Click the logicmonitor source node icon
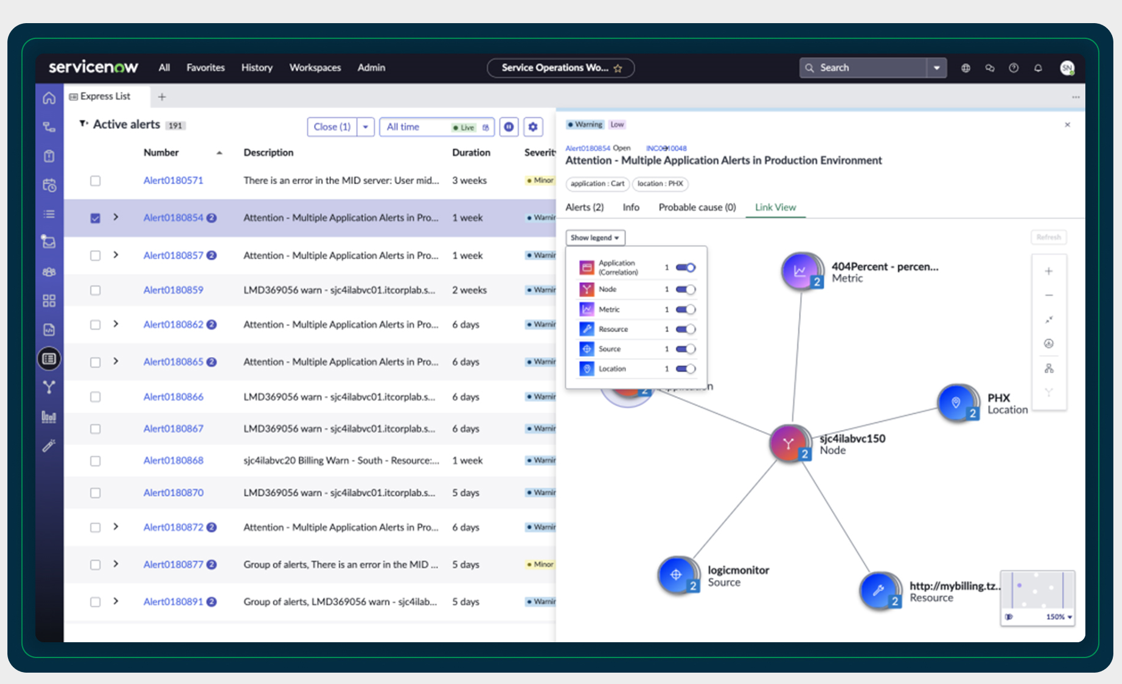The width and height of the screenshot is (1122, 684). click(676, 574)
